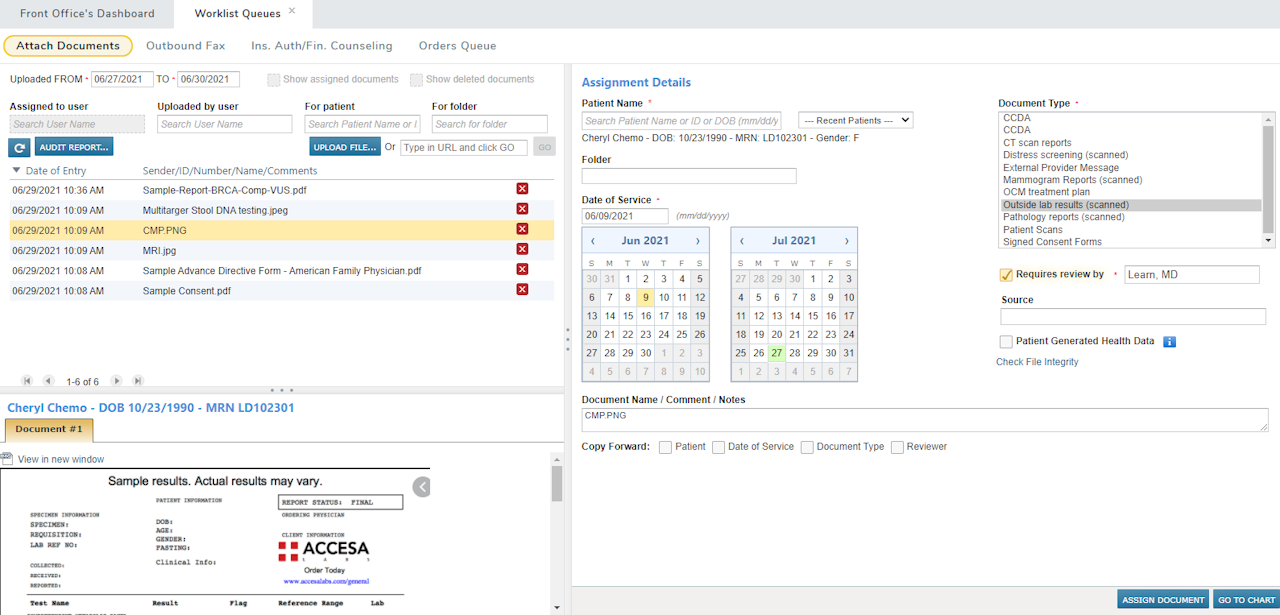Screen dimensions: 1280x615
Task: Select the MRI.jpg document row
Action: pyautogui.click(x=281, y=250)
